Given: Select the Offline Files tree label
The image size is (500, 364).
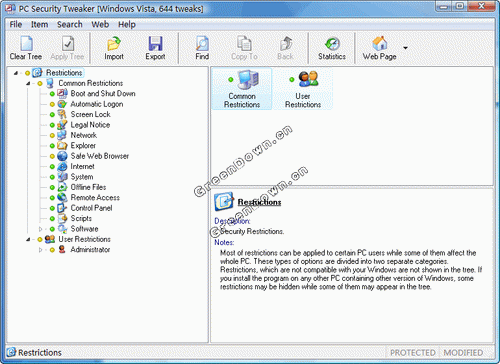Looking at the screenshot, I should tap(88, 187).
